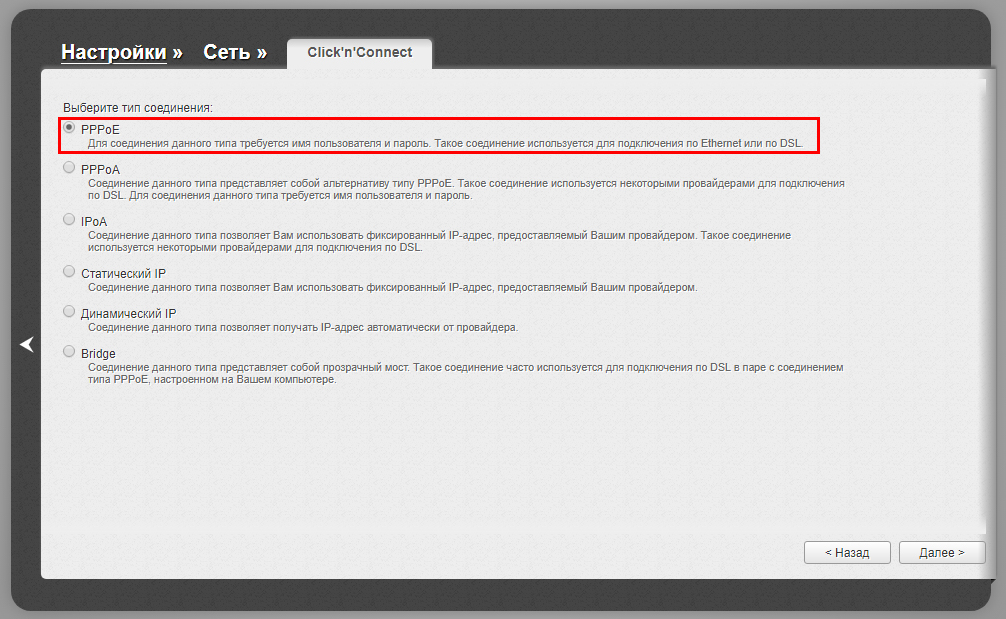
Task: Click the Bridge label text
Action: tap(98, 353)
